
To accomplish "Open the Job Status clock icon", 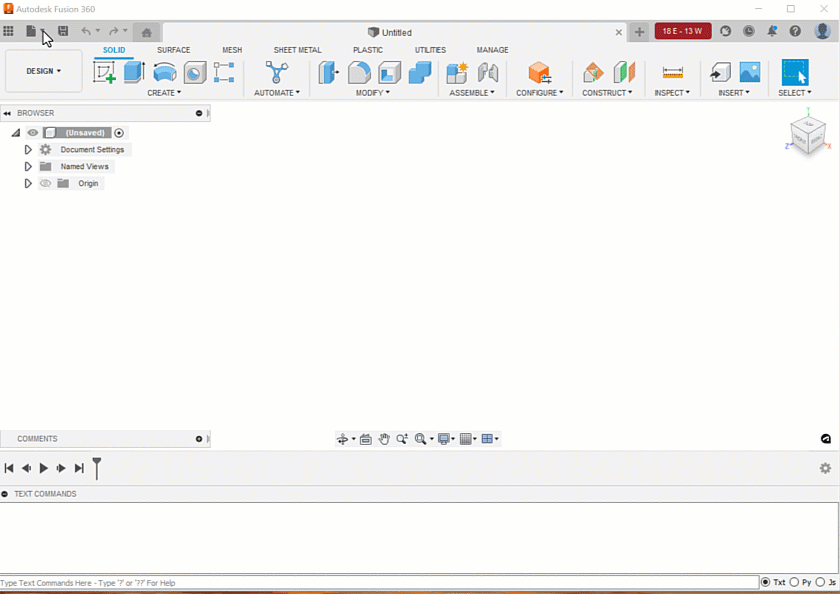I will 748,31.
